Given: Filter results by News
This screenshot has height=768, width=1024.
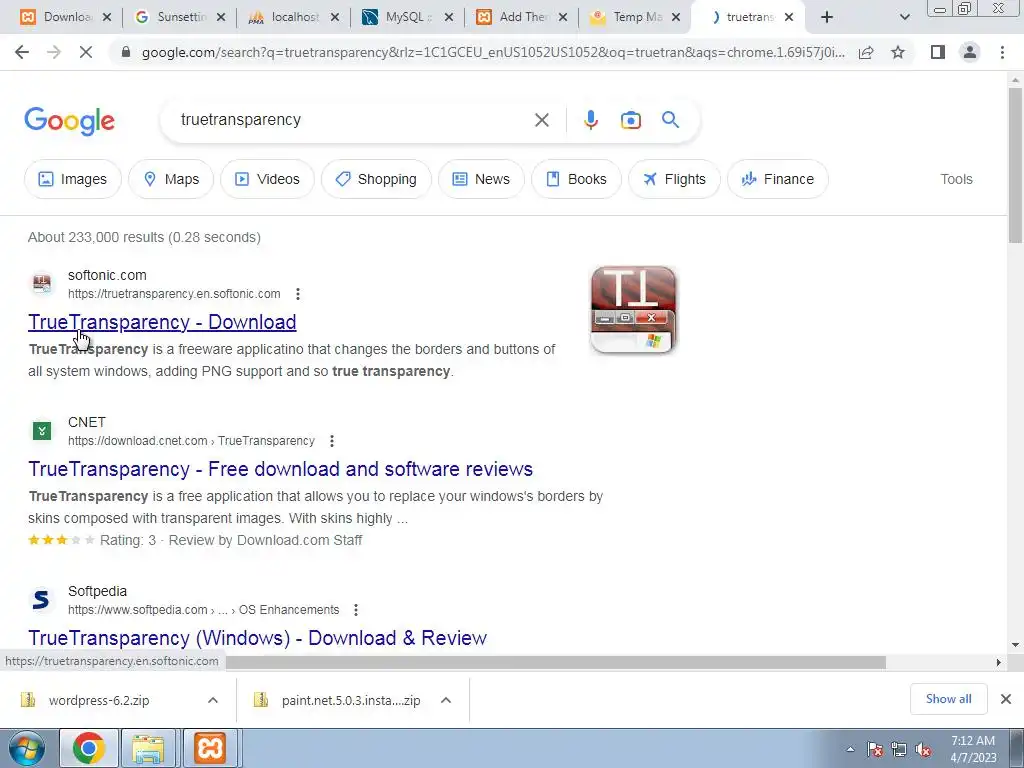Looking at the screenshot, I should click(481, 179).
